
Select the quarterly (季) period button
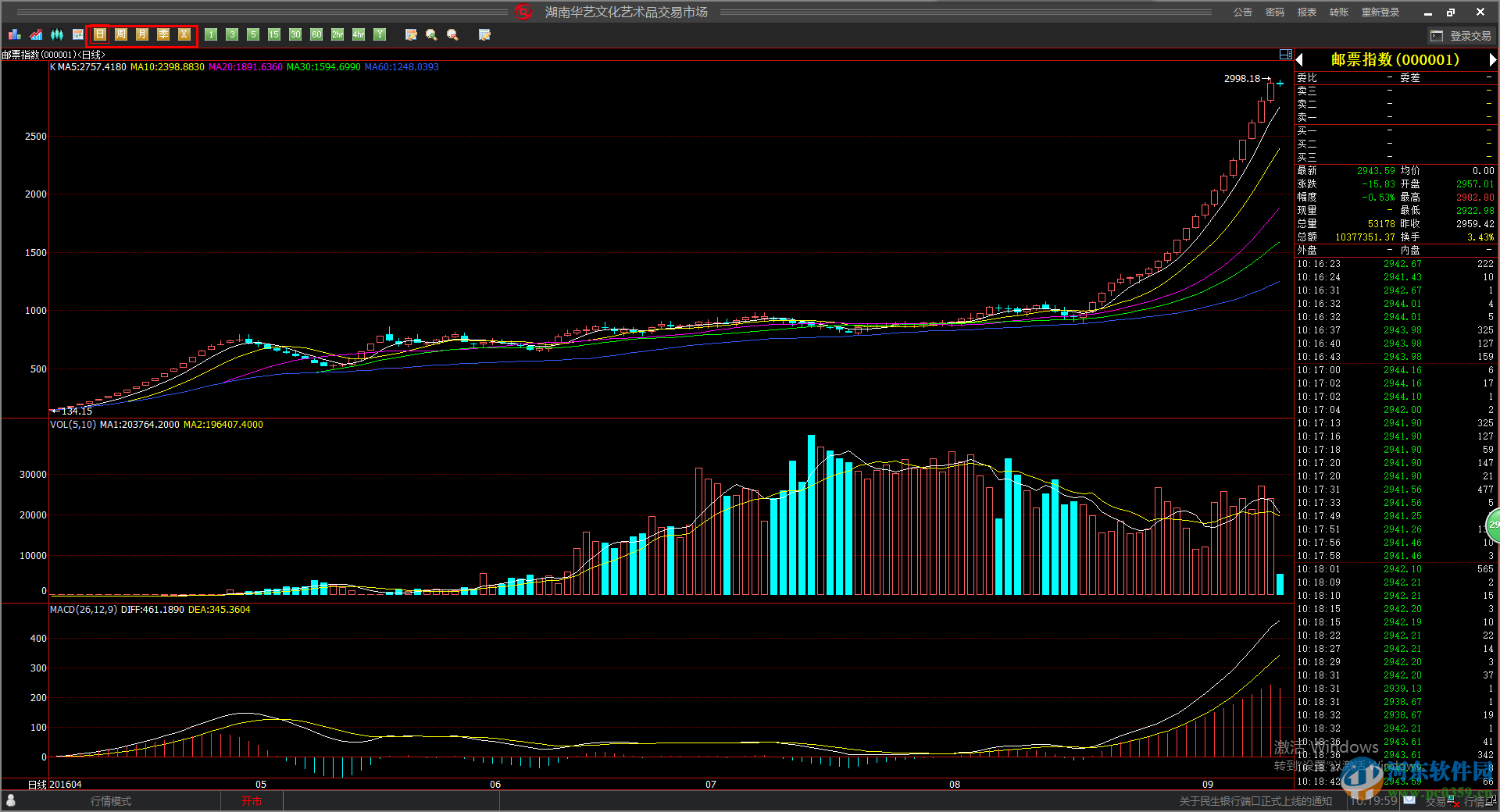click(163, 34)
